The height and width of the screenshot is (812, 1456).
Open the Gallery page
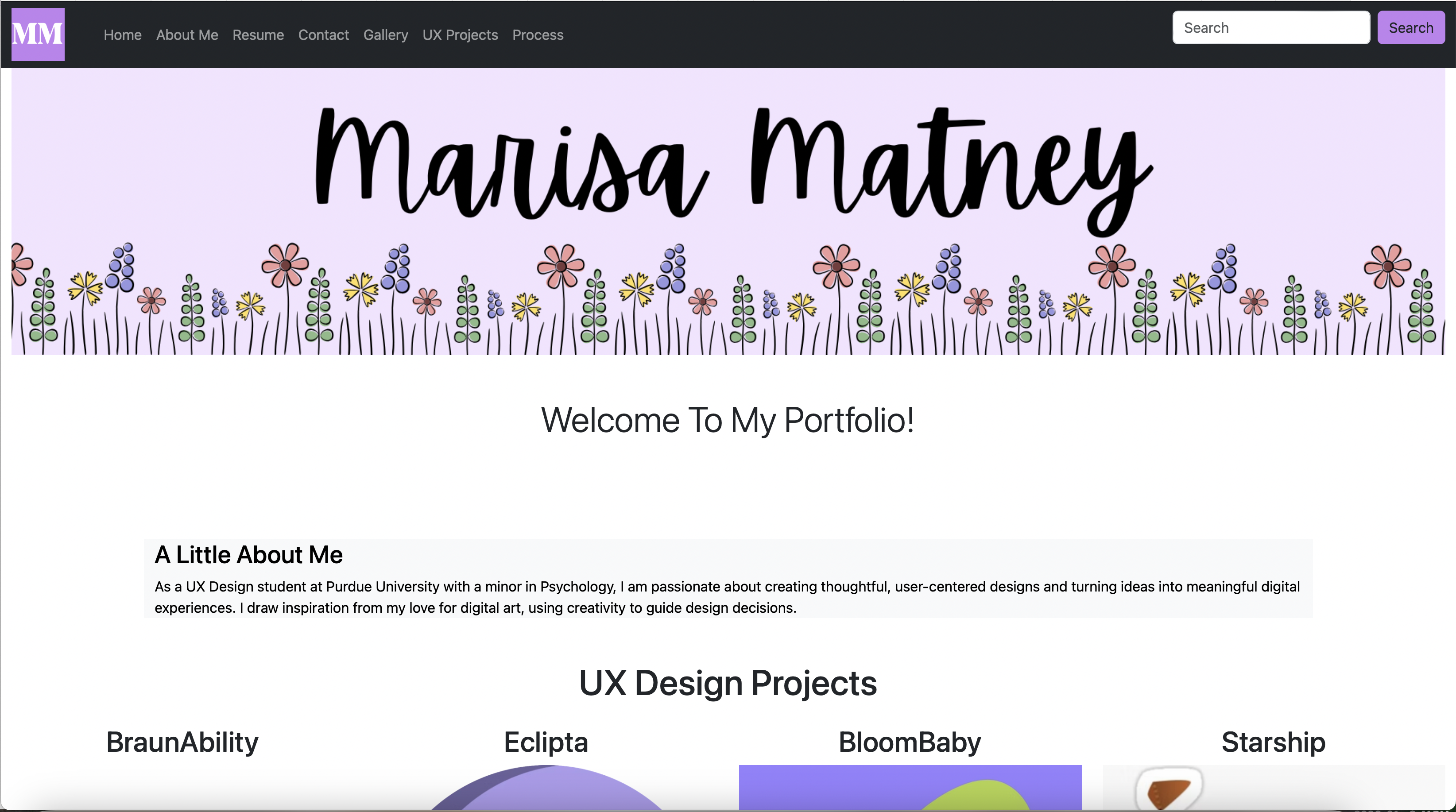(386, 35)
